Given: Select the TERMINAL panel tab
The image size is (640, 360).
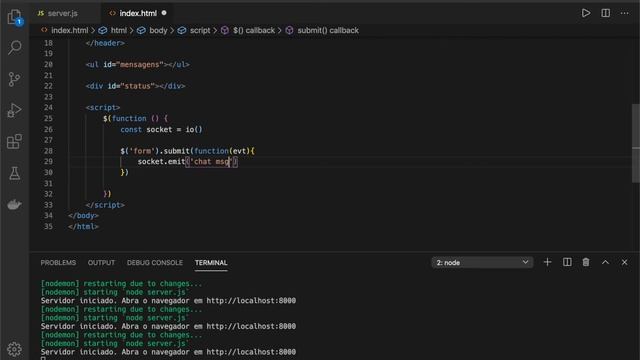Looking at the screenshot, I should pyautogui.click(x=211, y=262).
